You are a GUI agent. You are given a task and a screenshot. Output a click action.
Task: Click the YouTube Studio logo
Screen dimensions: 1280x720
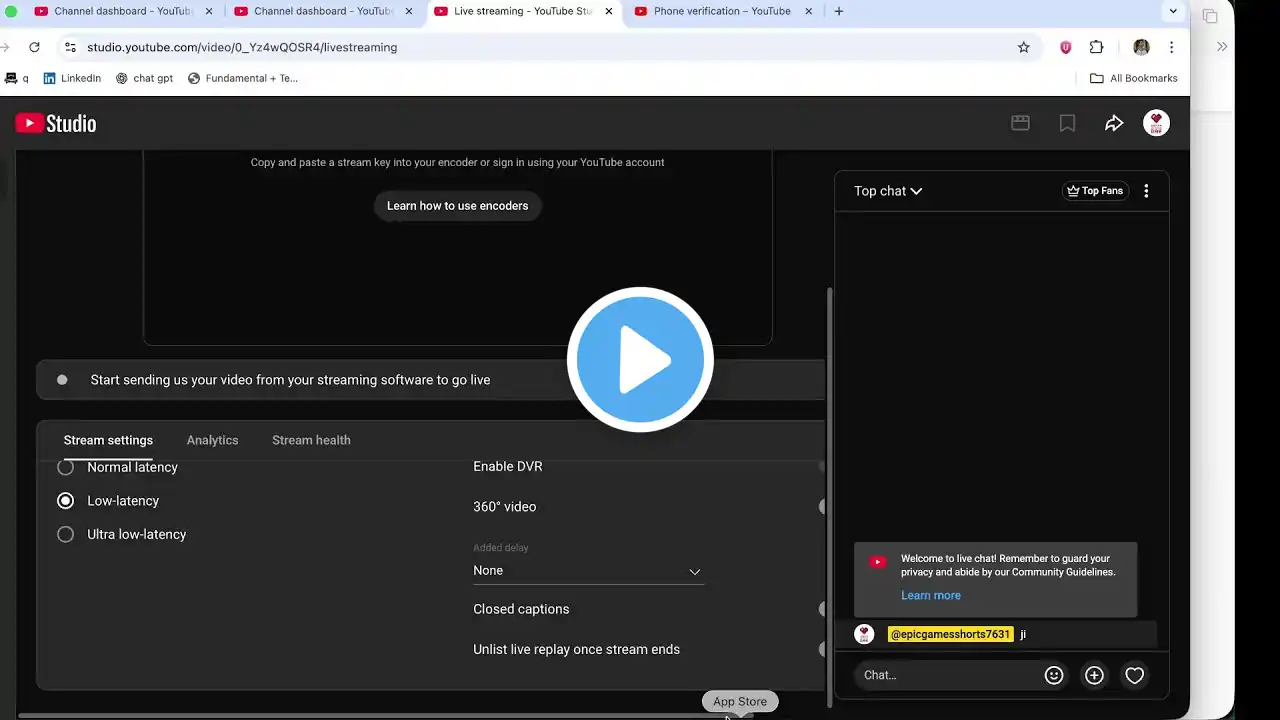[x=56, y=123]
